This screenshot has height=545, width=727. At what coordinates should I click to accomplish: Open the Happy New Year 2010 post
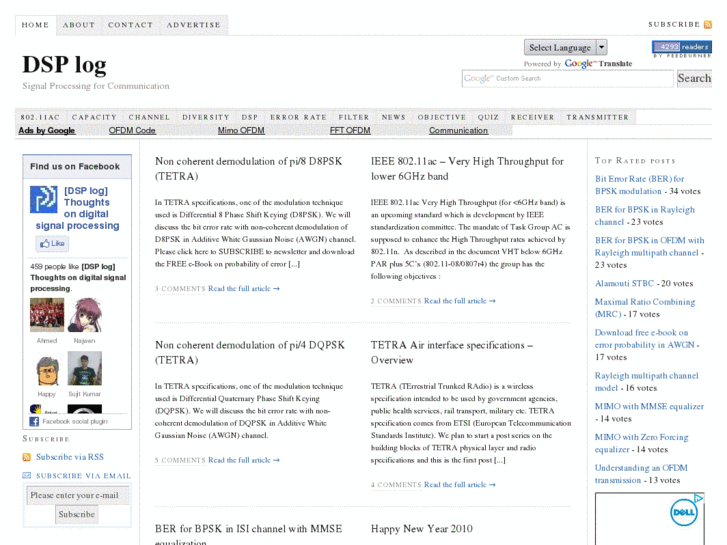coord(421,529)
